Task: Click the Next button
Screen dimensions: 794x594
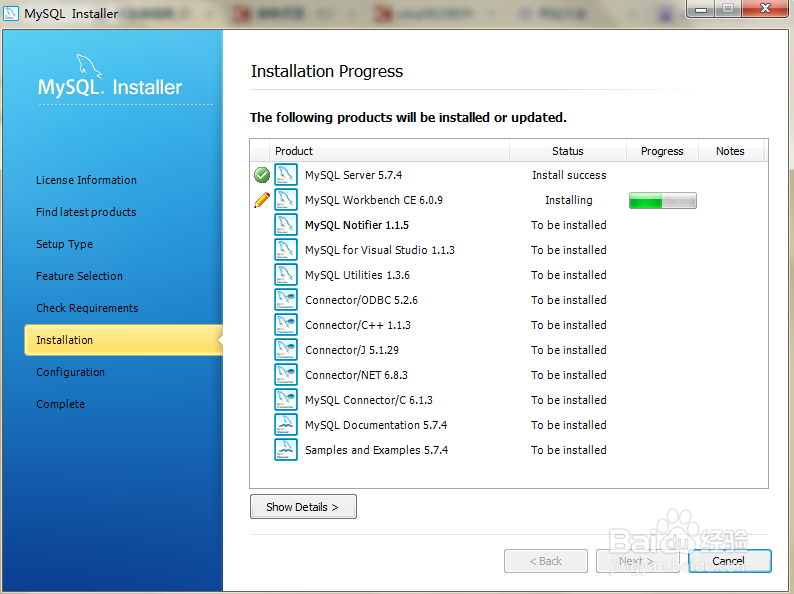Action: [x=638, y=561]
